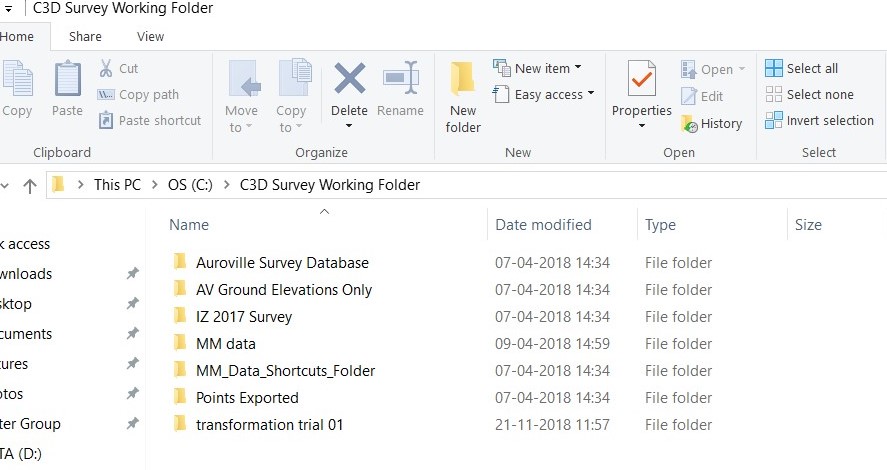Click the Rename icon in Organize
This screenshot has height=470, width=887.
[x=401, y=78]
